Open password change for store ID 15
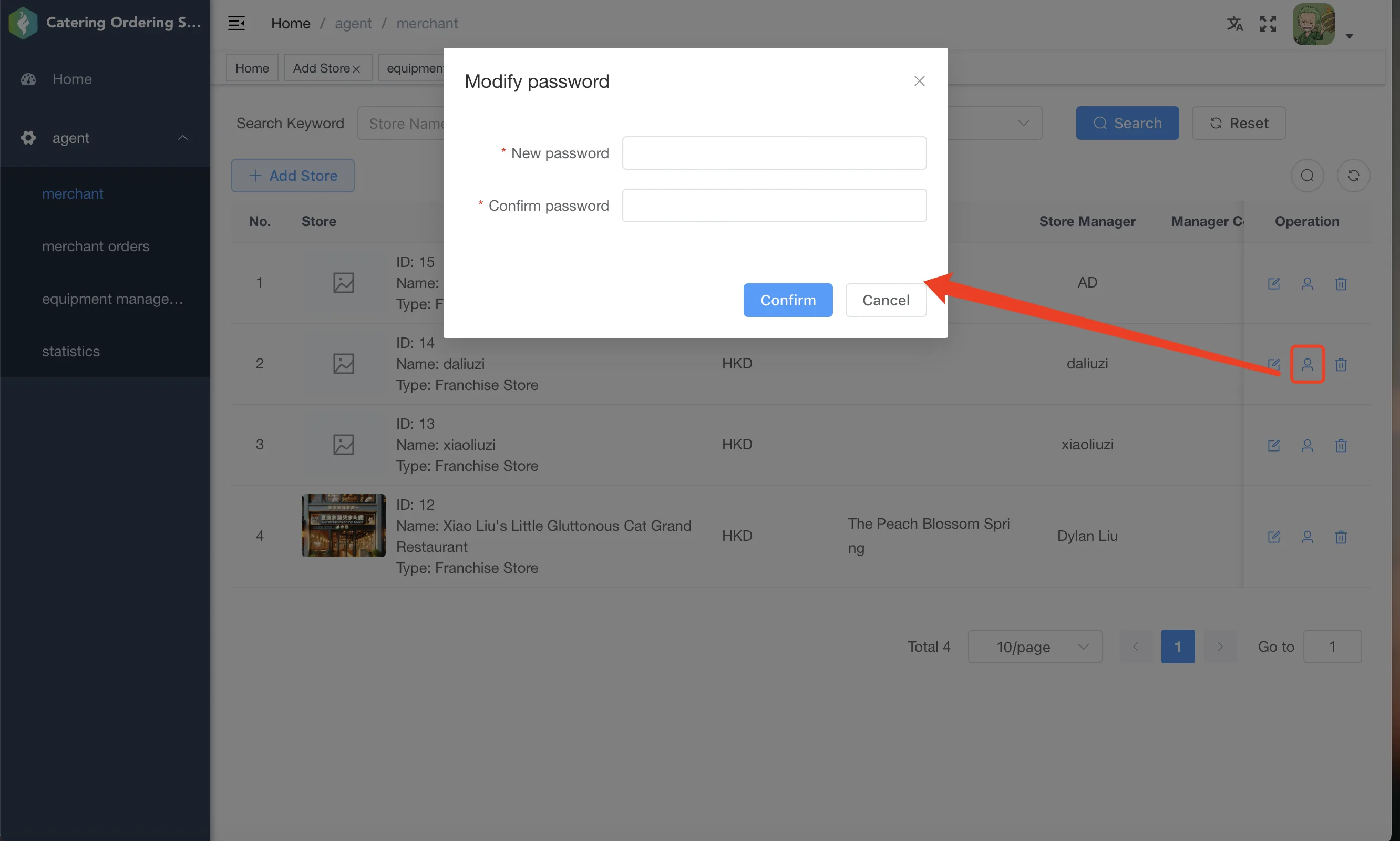 [1306, 283]
